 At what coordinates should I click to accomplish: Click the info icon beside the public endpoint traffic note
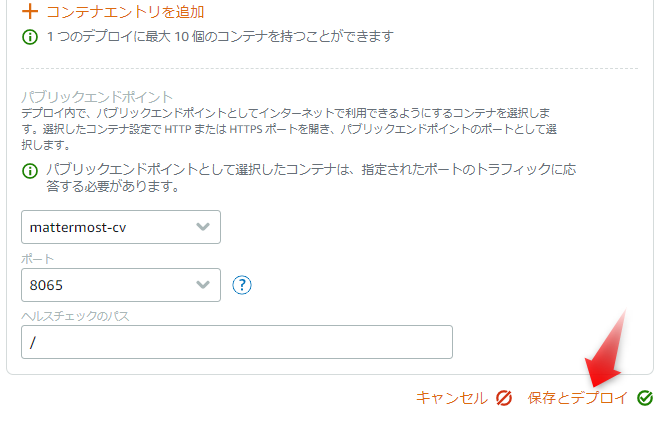click(29, 171)
